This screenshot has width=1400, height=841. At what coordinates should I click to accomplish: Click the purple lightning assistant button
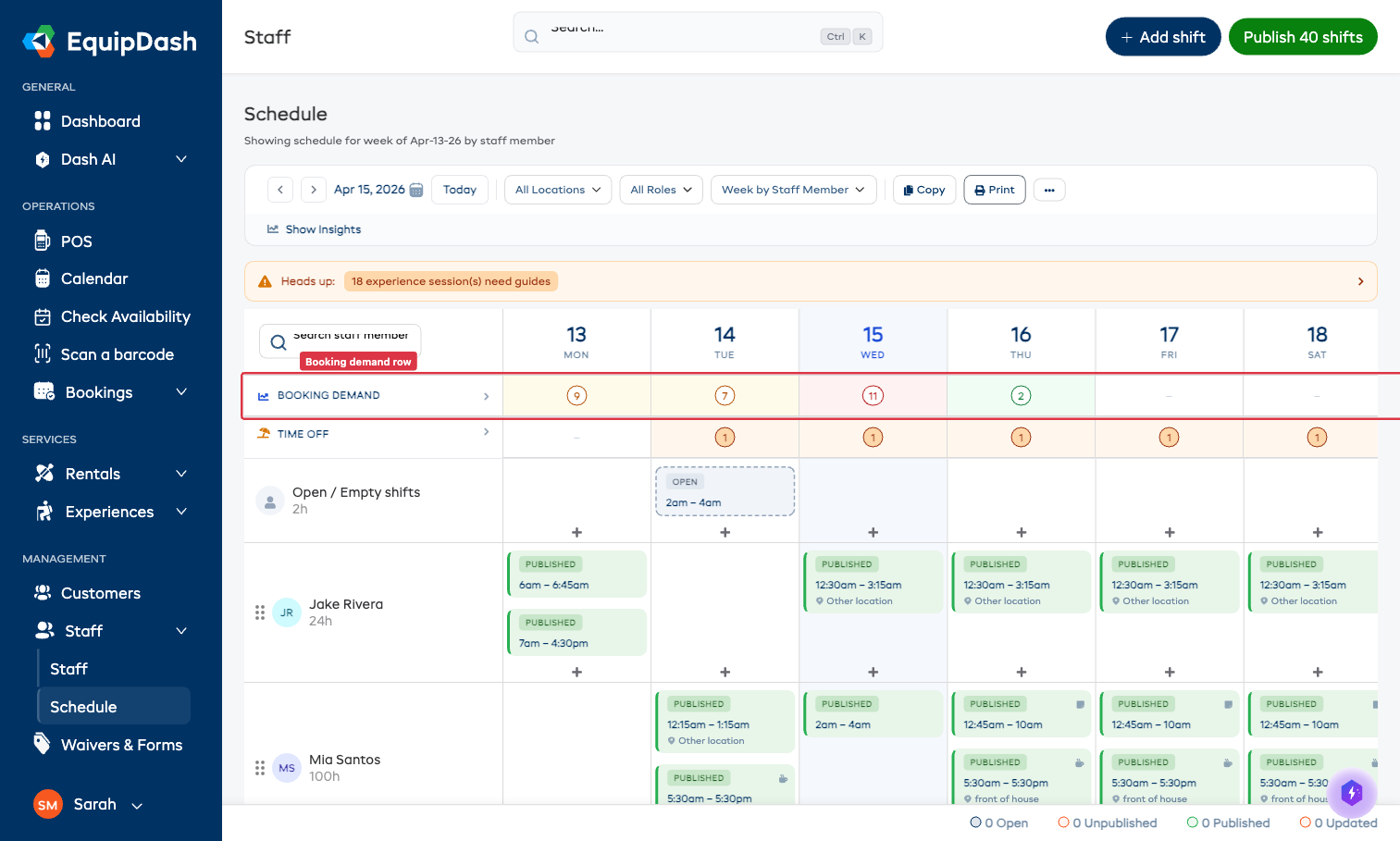1352,793
